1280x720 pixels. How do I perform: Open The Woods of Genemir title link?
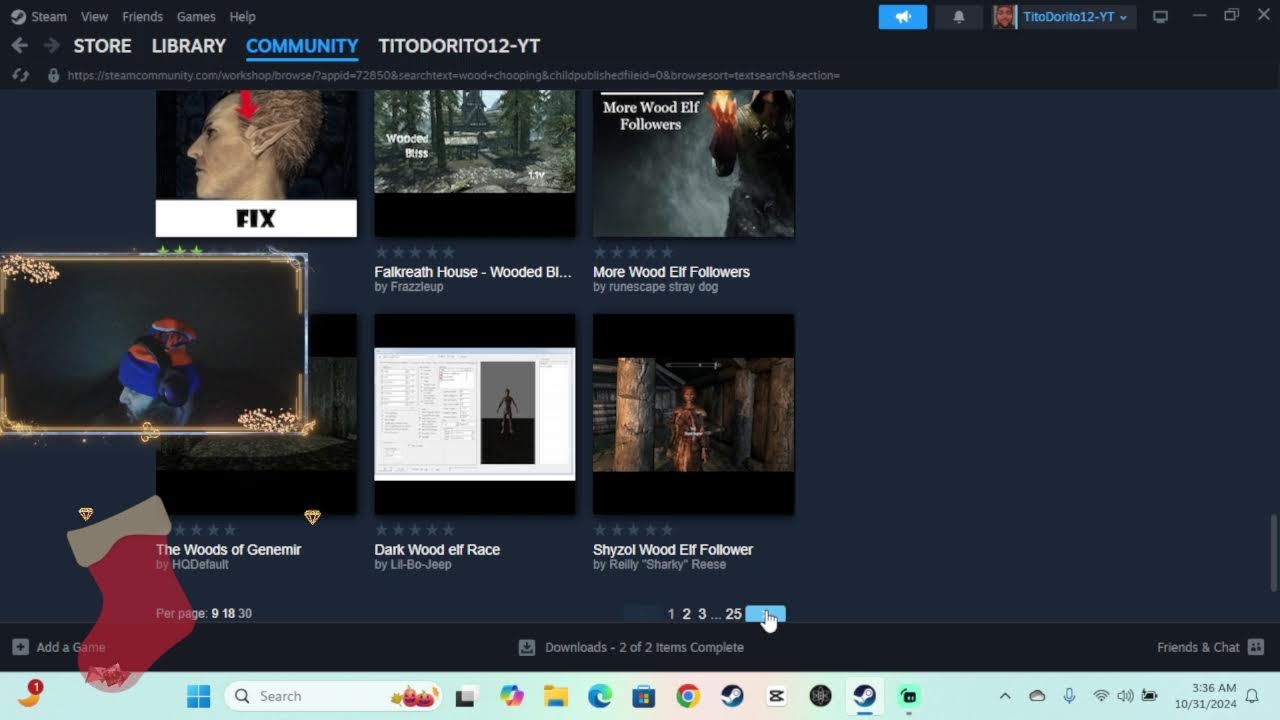coord(228,550)
